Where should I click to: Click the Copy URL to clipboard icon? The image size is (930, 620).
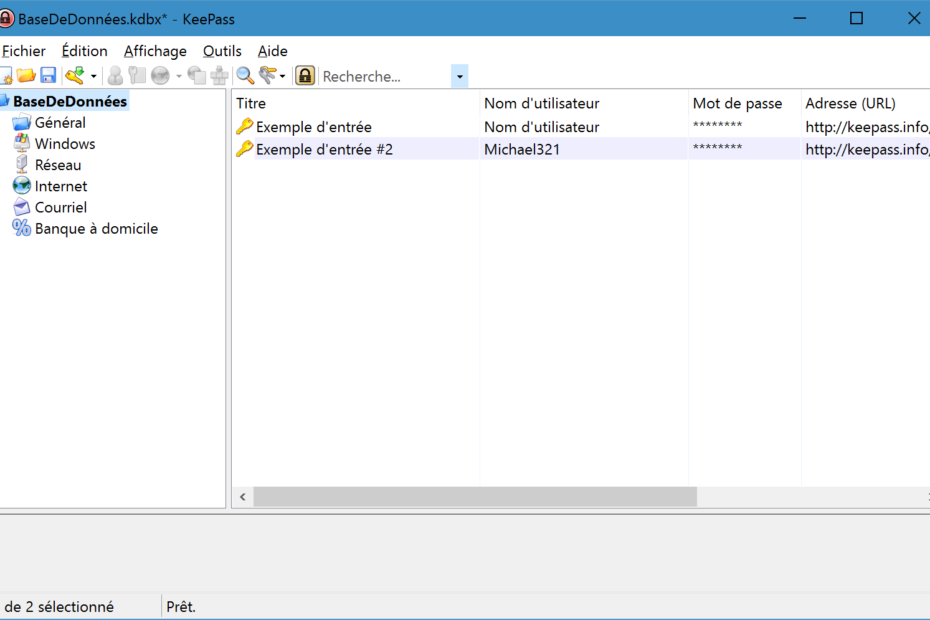[x=196, y=76]
